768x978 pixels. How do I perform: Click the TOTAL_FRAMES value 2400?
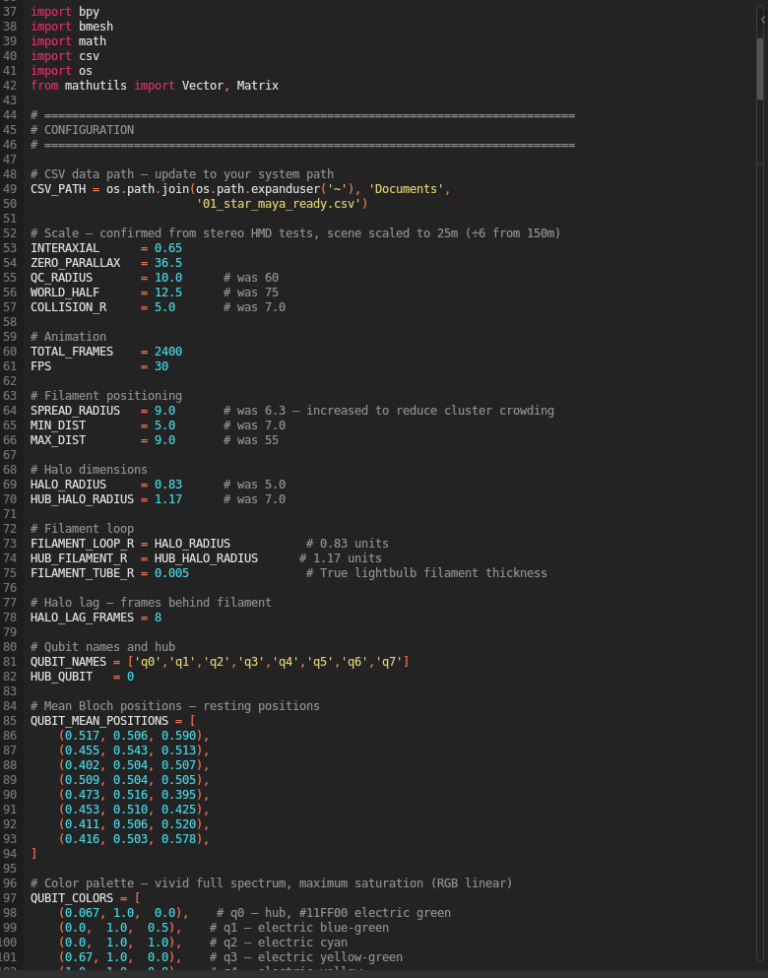[x=168, y=352]
